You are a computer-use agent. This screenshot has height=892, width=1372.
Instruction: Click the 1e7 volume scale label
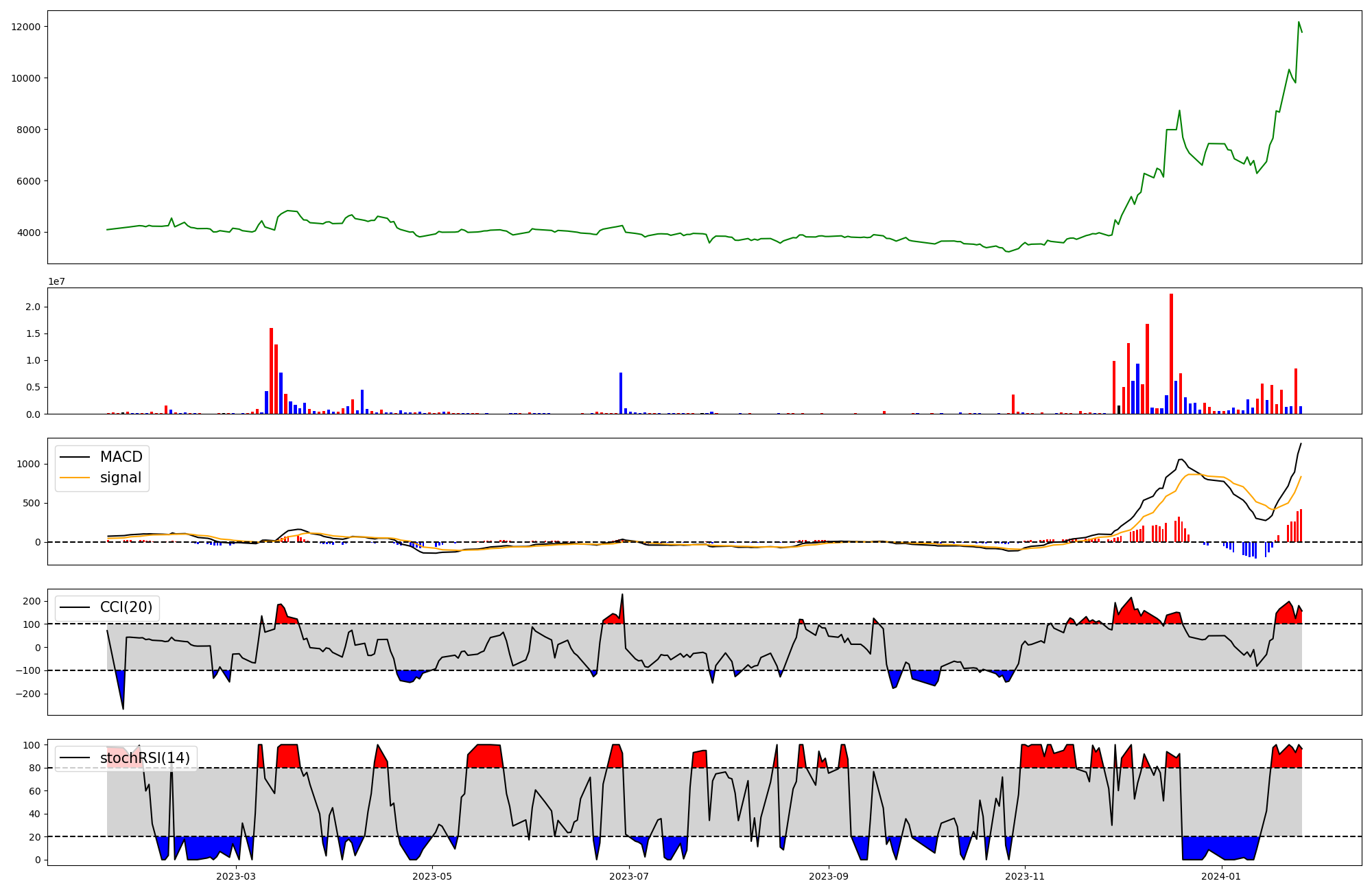(56, 281)
